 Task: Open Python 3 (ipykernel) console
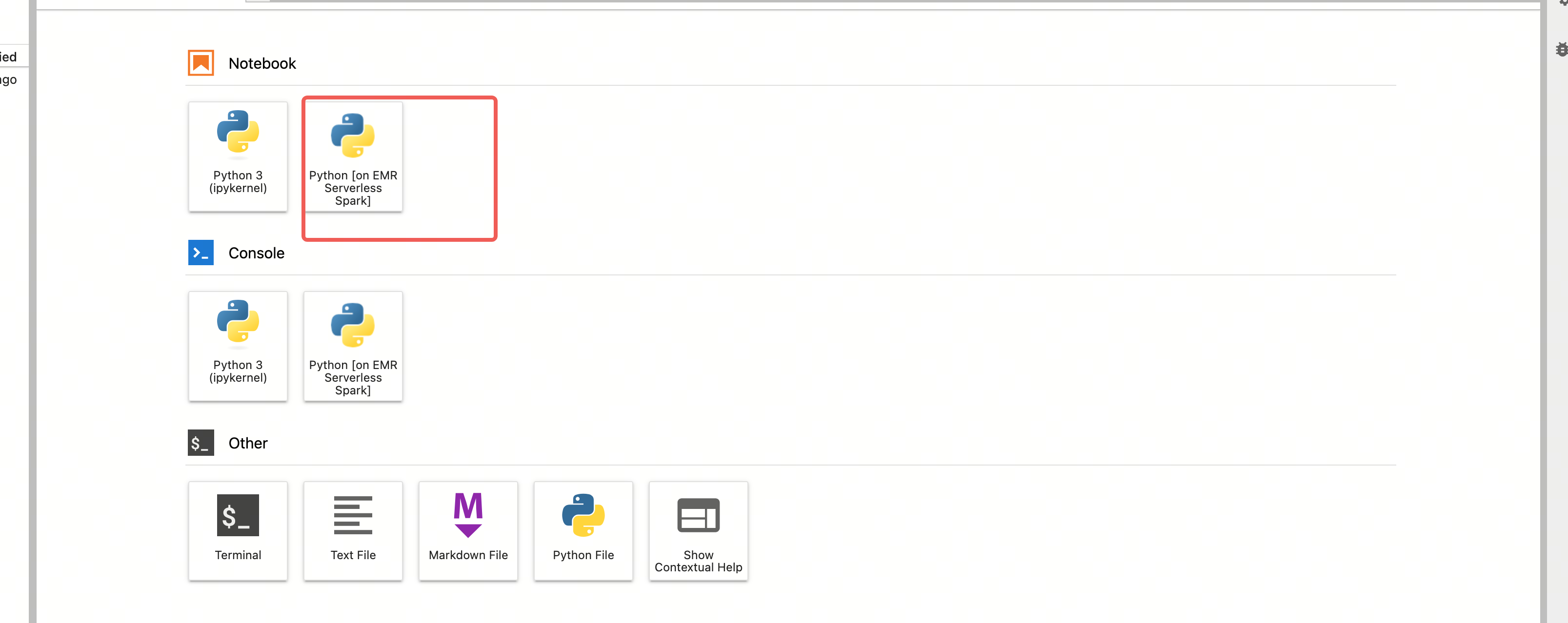click(x=238, y=346)
